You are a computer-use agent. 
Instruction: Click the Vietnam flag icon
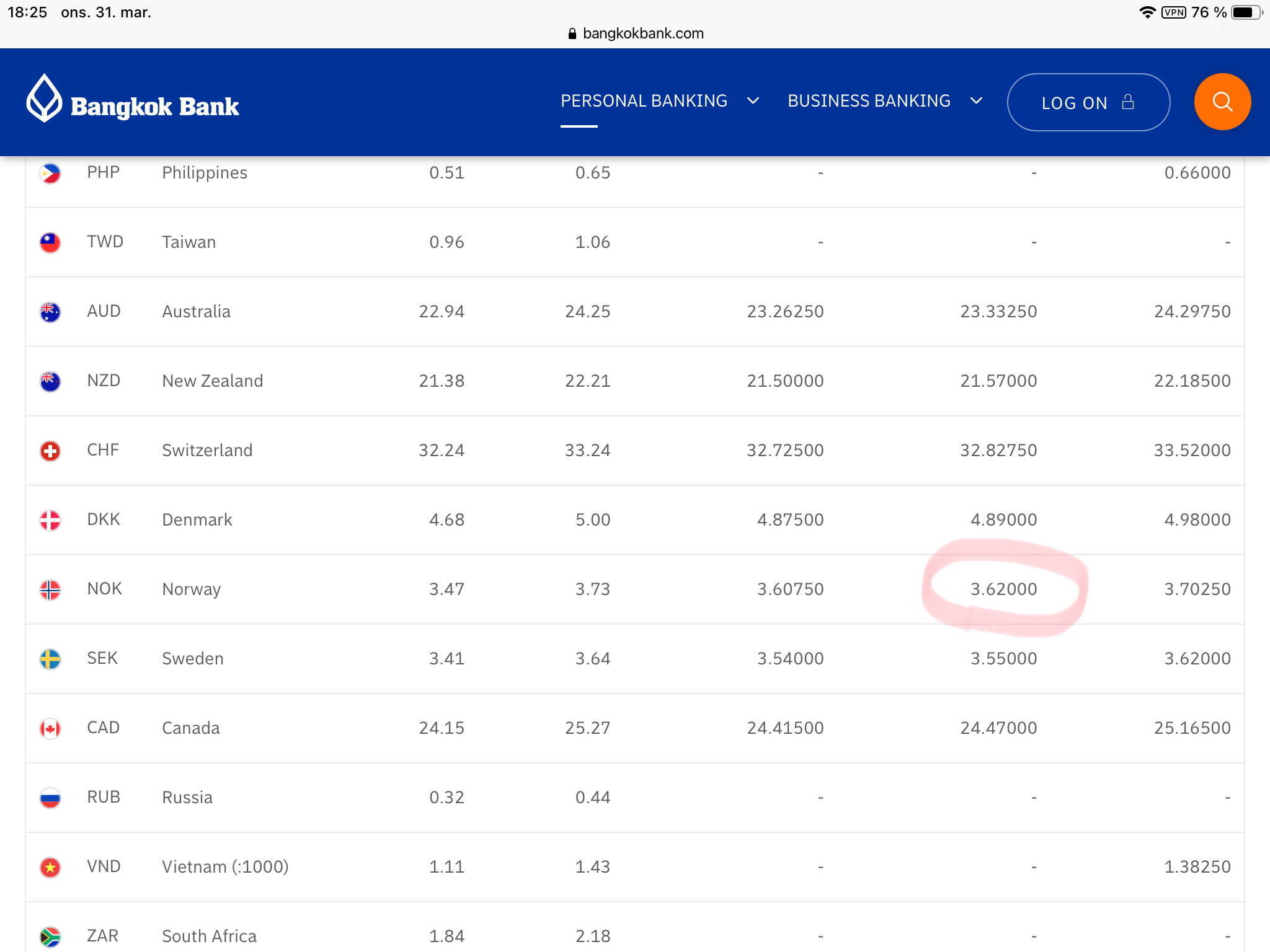tap(50, 867)
